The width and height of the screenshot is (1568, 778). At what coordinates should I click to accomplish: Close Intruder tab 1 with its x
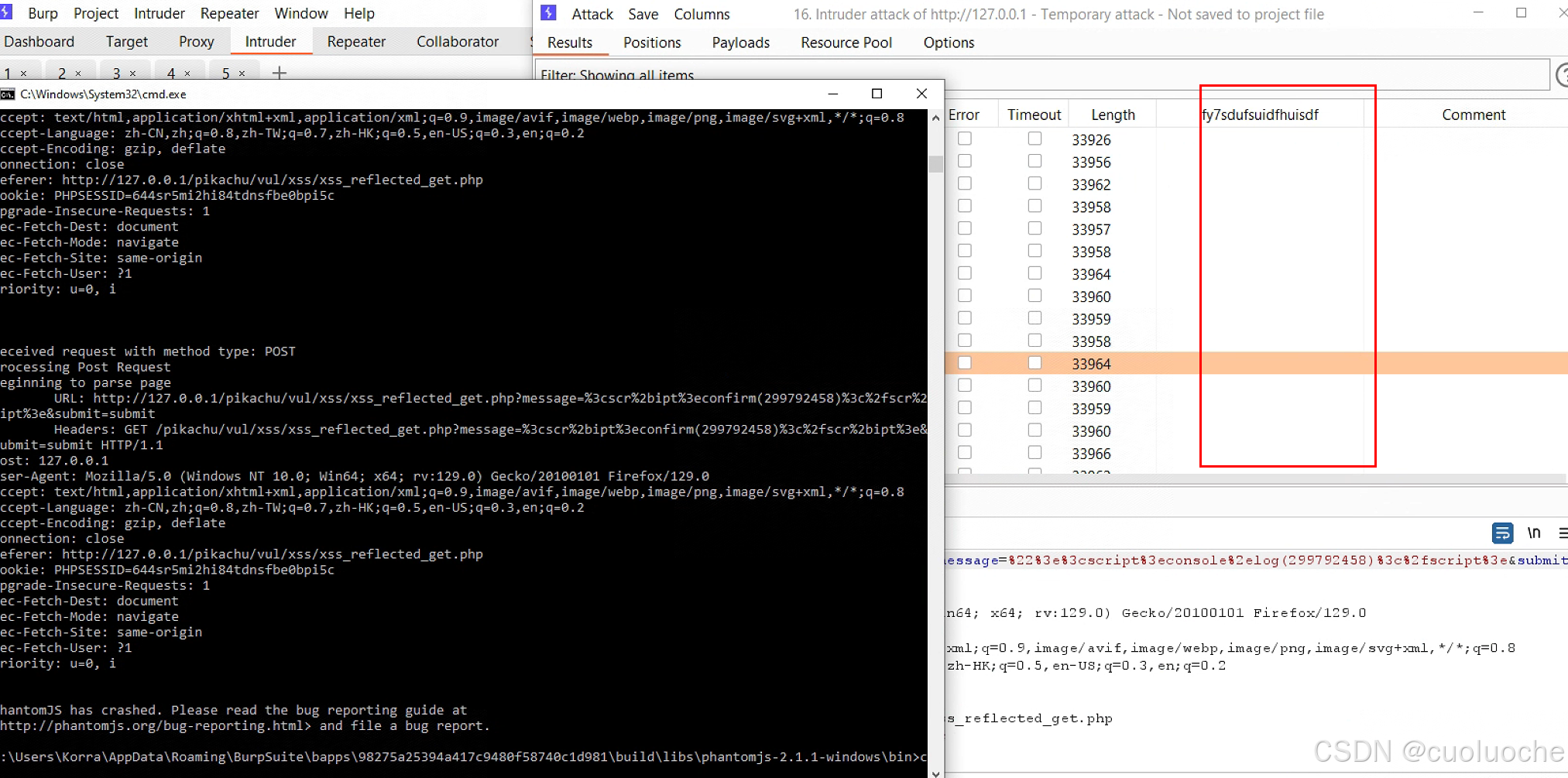click(24, 74)
